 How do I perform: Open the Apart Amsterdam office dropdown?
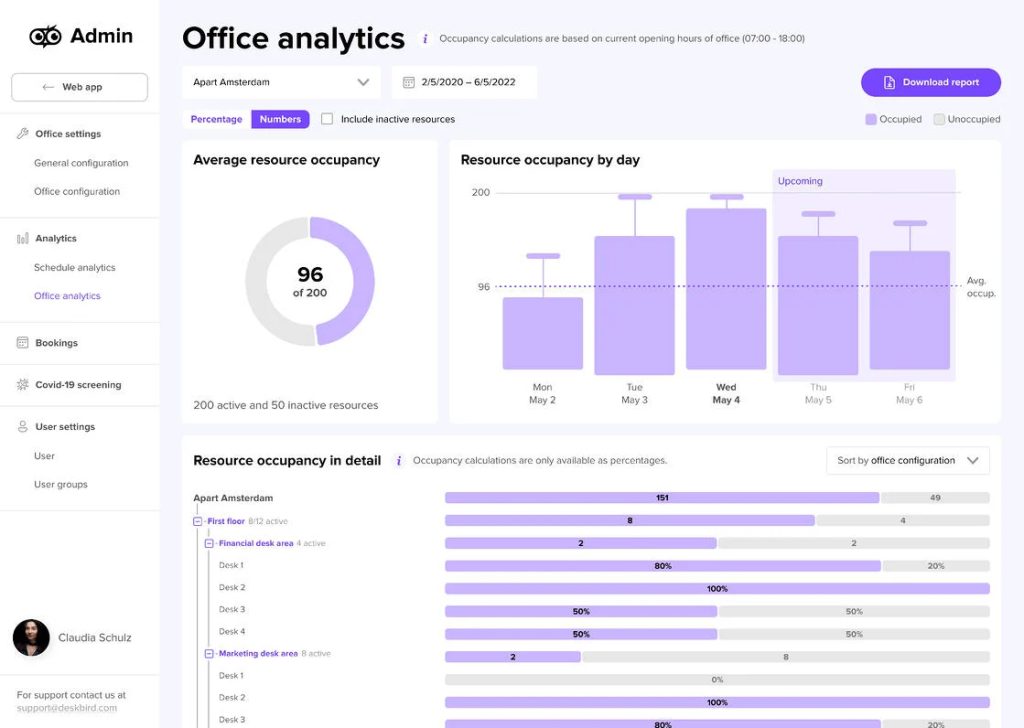(x=280, y=81)
